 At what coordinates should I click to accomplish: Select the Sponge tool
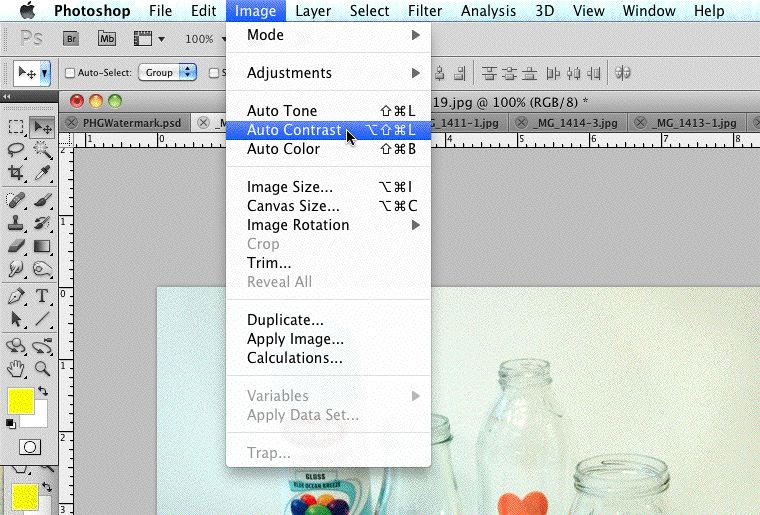coord(42,269)
